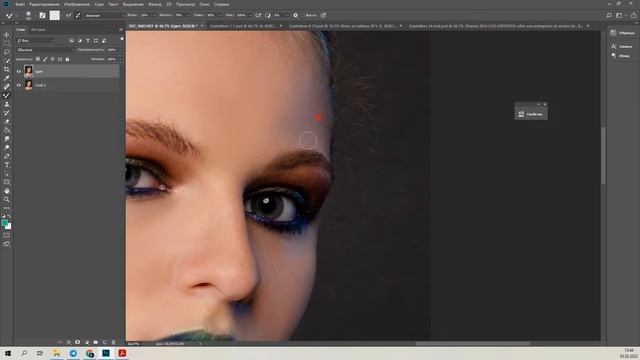Open layer fill slider arrow
640x360 pixels.
pyautogui.click(x=120, y=59)
